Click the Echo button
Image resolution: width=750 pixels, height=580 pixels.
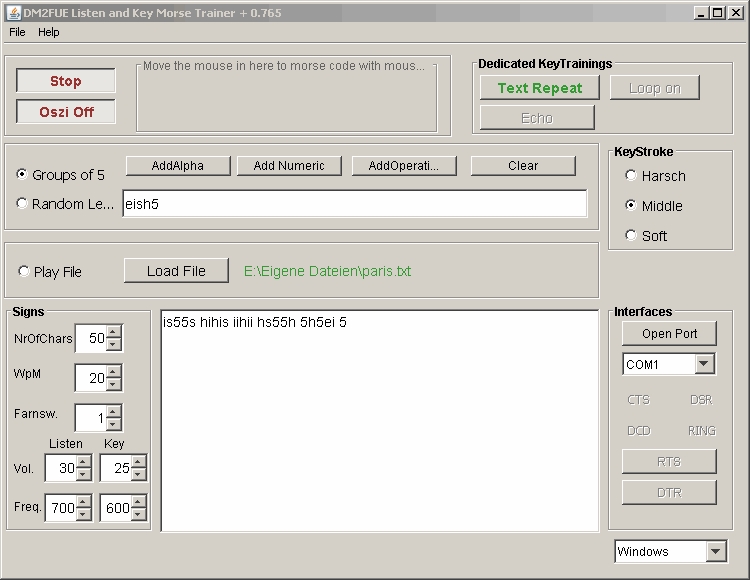click(537, 118)
